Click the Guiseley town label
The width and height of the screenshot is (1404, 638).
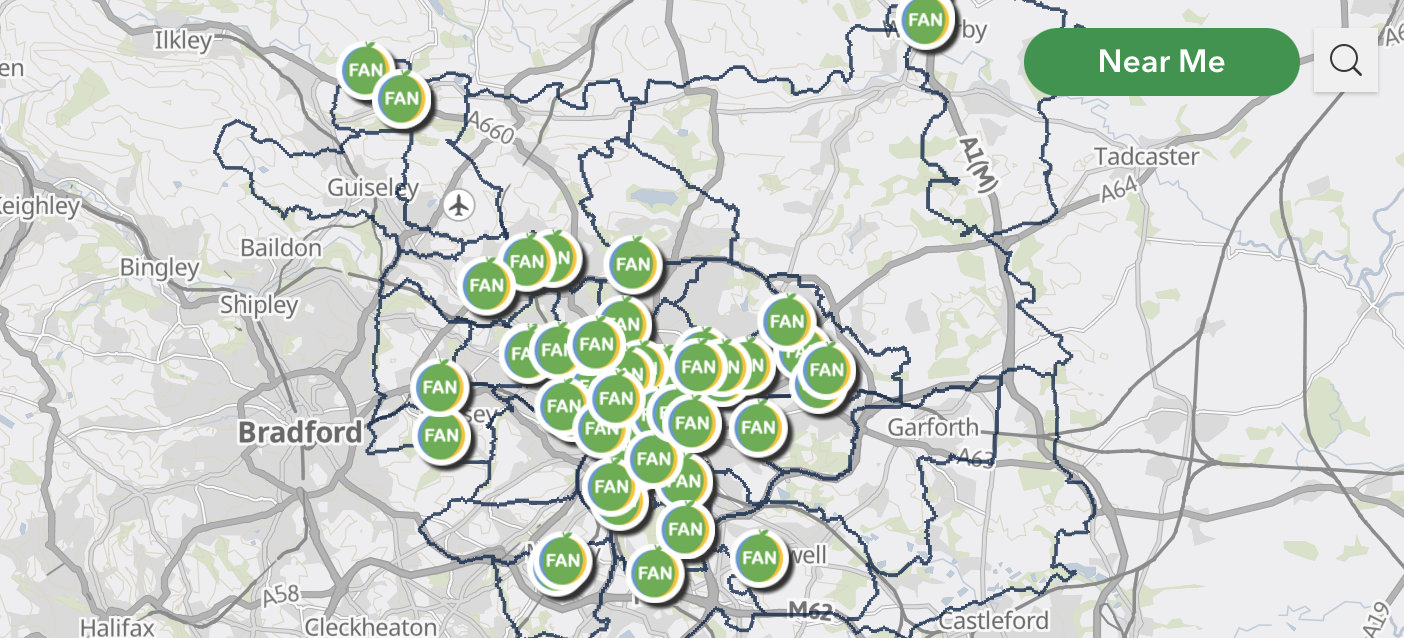click(x=373, y=188)
